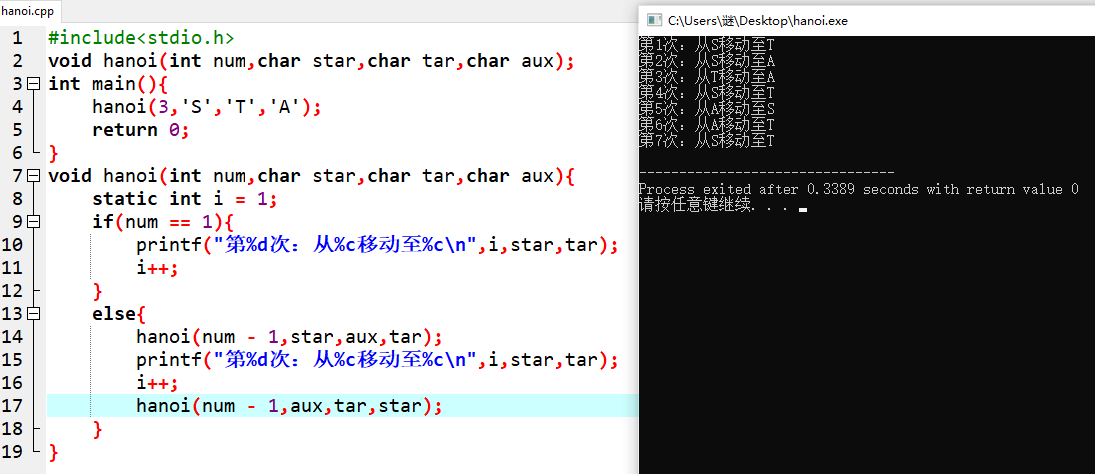Click the 'if(num == 1){' line
Viewport: 1095px width, 474px height.
click(163, 222)
